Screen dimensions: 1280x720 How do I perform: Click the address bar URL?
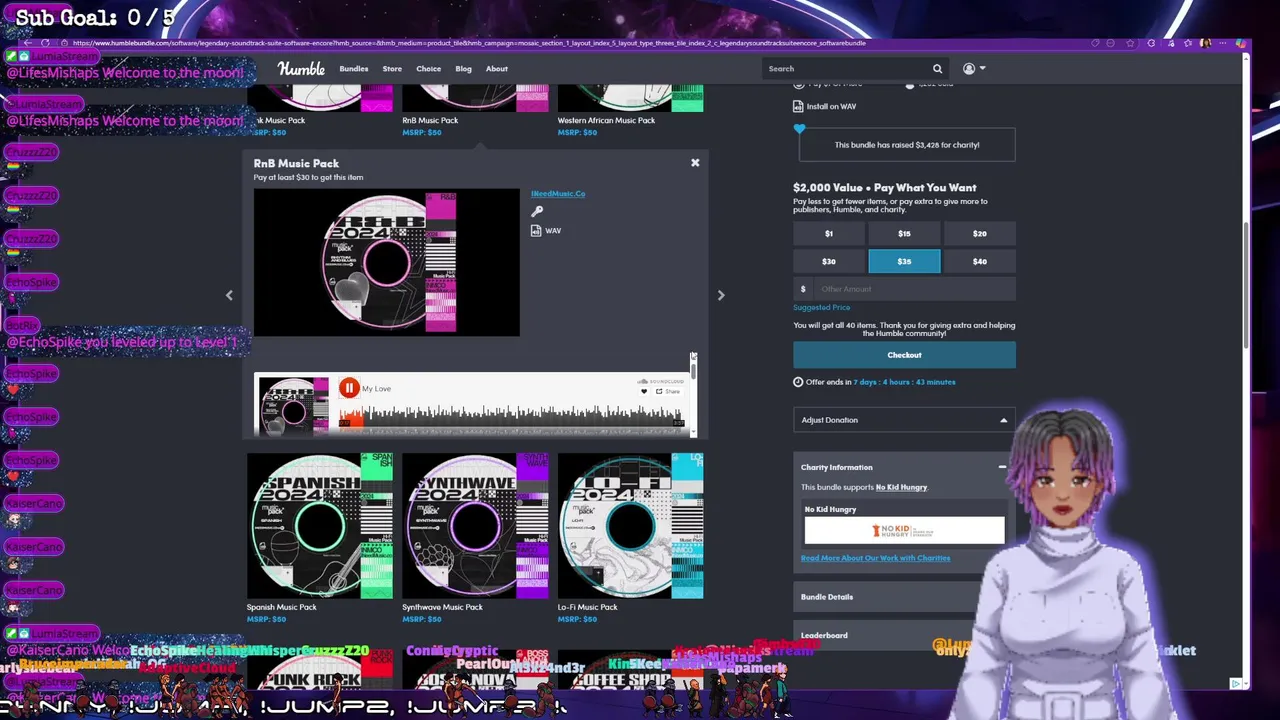pyautogui.click(x=469, y=43)
